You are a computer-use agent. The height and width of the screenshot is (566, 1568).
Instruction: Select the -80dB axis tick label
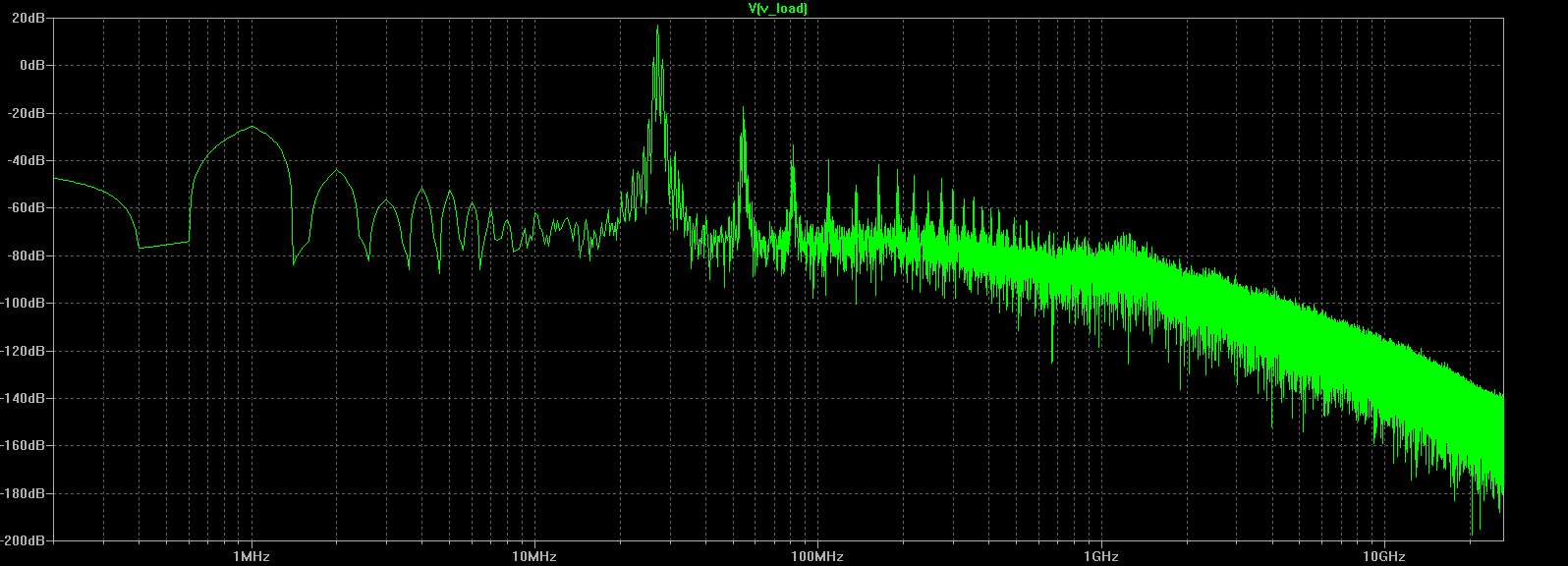coord(28,255)
